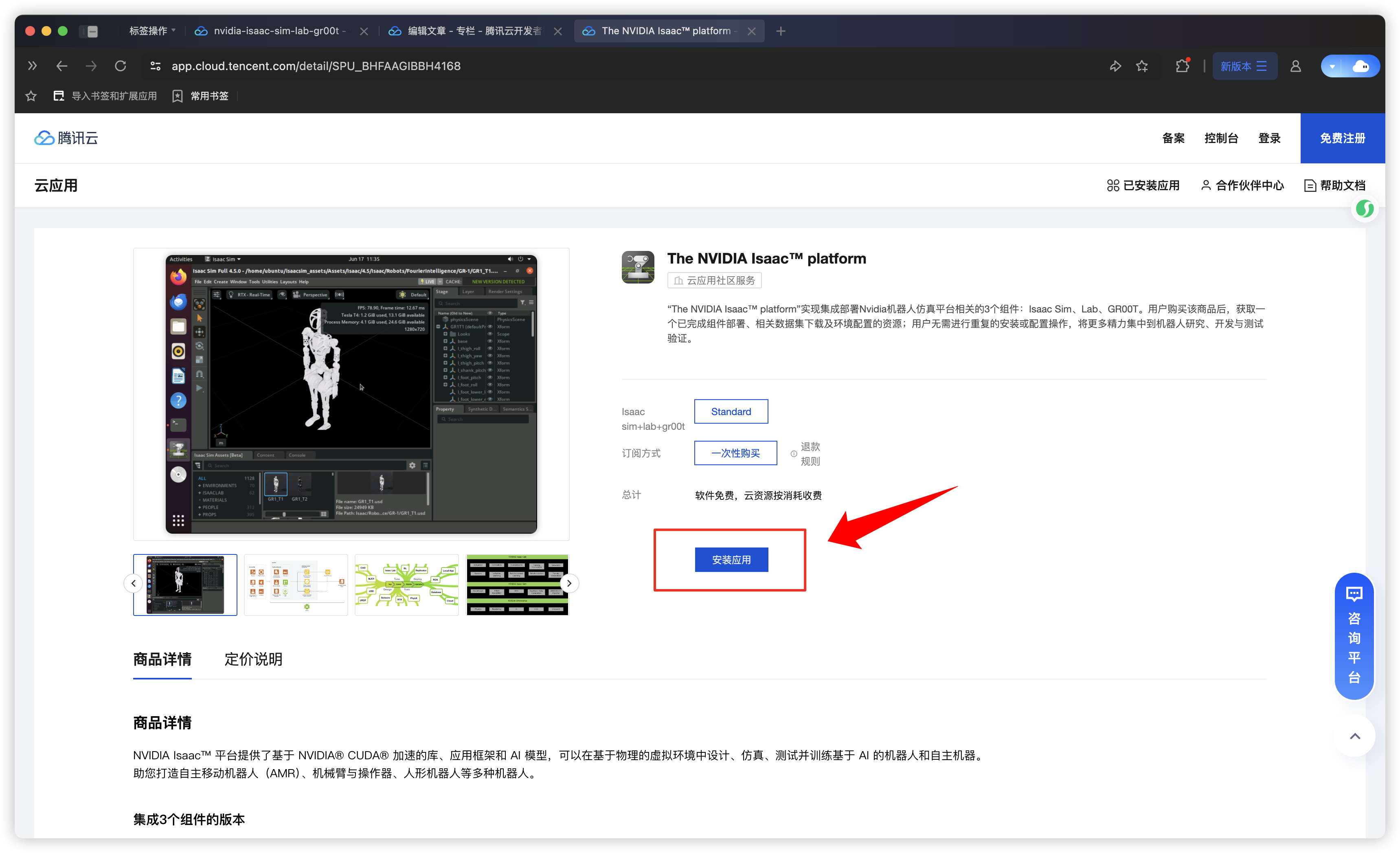
Task: Select the Isaac Sim screenshot thumbnail
Action: pos(184,585)
